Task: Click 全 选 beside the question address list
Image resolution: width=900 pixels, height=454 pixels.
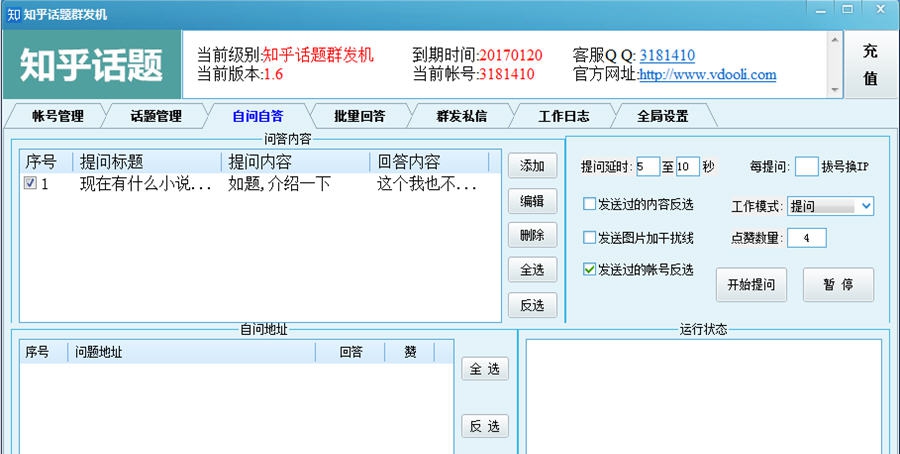Action: click(485, 368)
